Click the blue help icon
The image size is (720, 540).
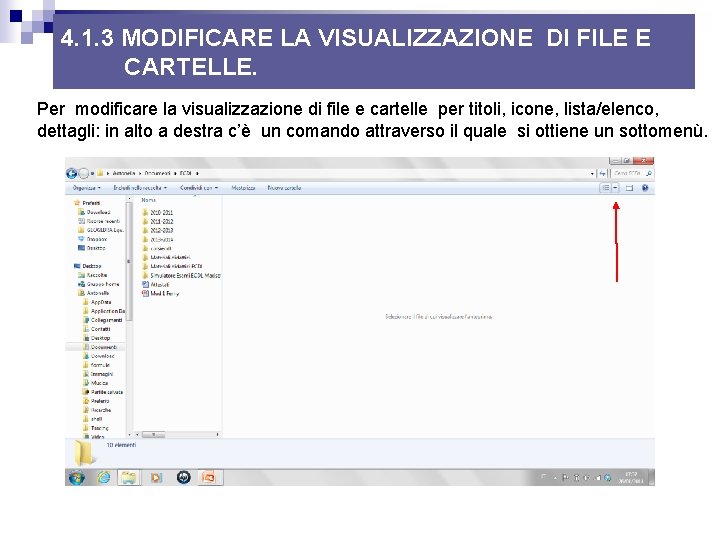click(645, 188)
